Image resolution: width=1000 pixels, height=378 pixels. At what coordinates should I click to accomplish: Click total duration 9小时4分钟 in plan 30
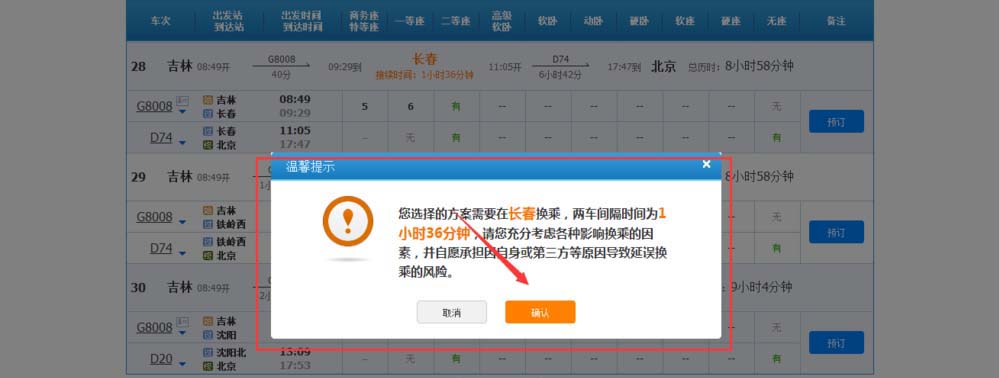[761, 287]
